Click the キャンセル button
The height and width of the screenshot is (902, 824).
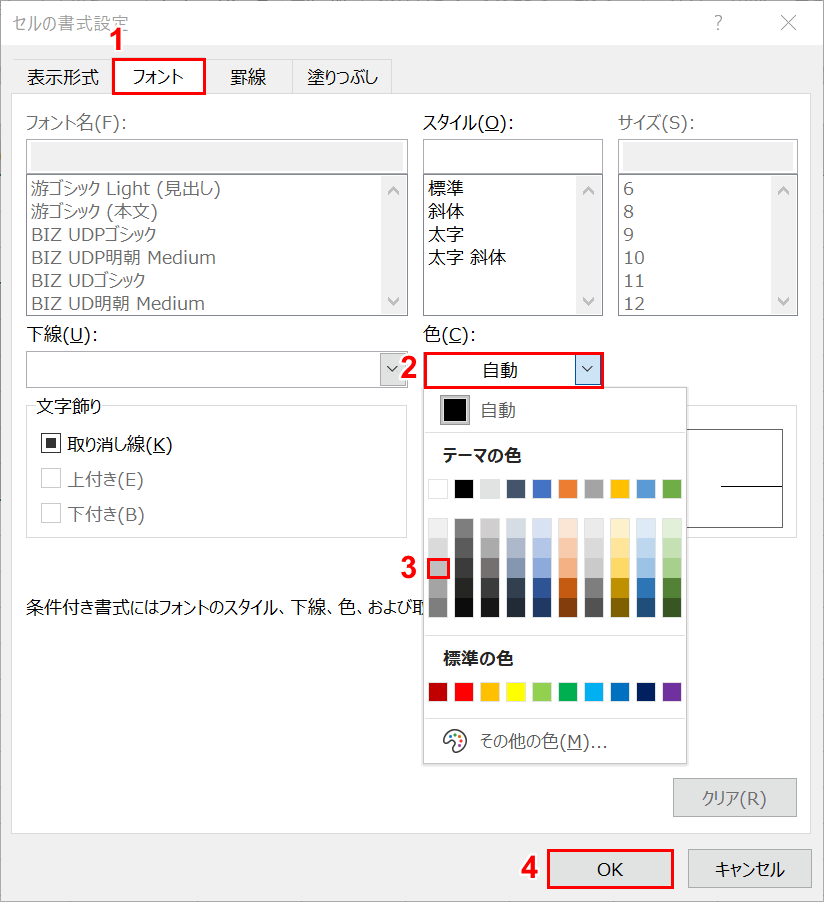point(750,869)
